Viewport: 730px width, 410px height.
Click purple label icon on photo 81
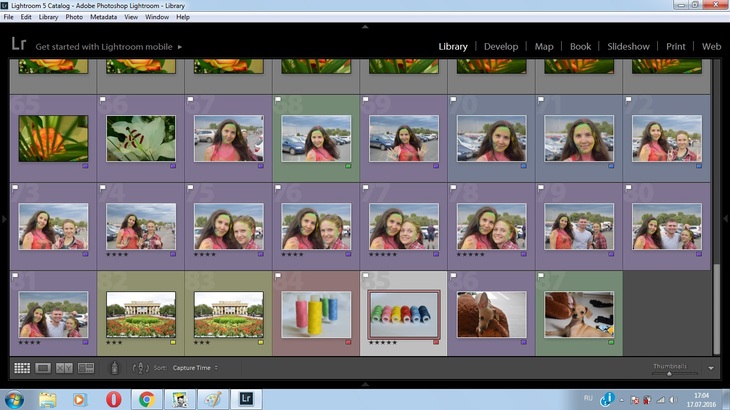click(x=85, y=342)
